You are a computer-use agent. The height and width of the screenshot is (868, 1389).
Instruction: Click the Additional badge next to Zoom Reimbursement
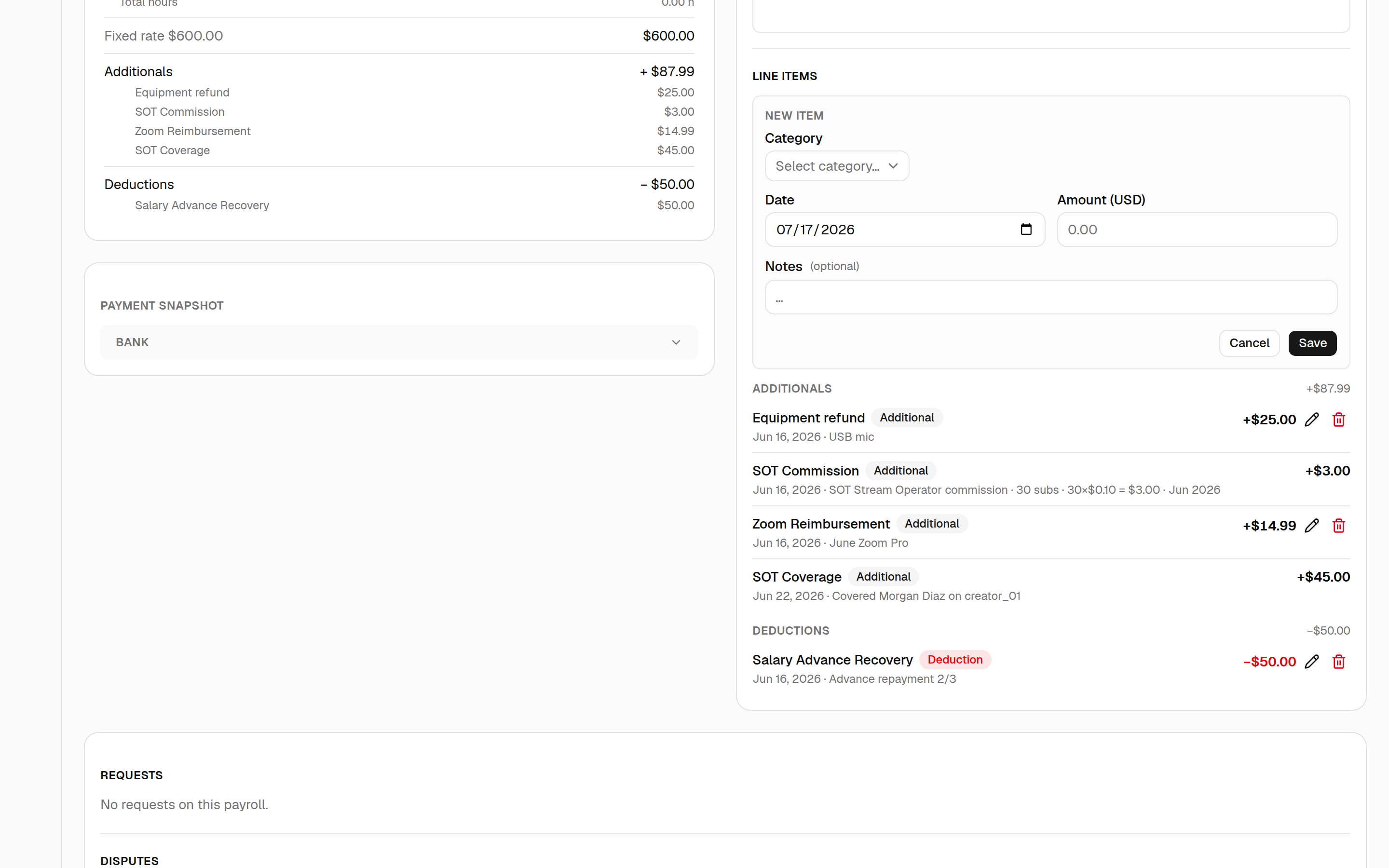point(932,524)
